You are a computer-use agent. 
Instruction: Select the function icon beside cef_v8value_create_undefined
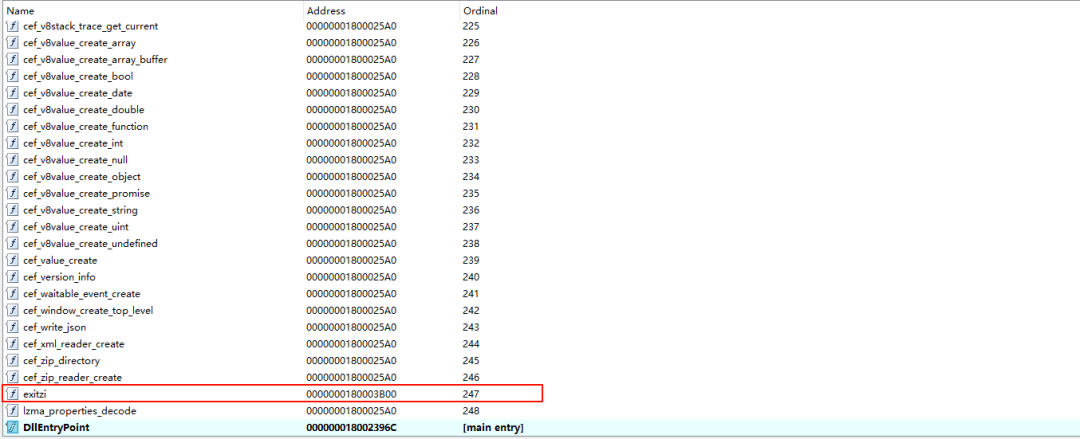(x=12, y=243)
